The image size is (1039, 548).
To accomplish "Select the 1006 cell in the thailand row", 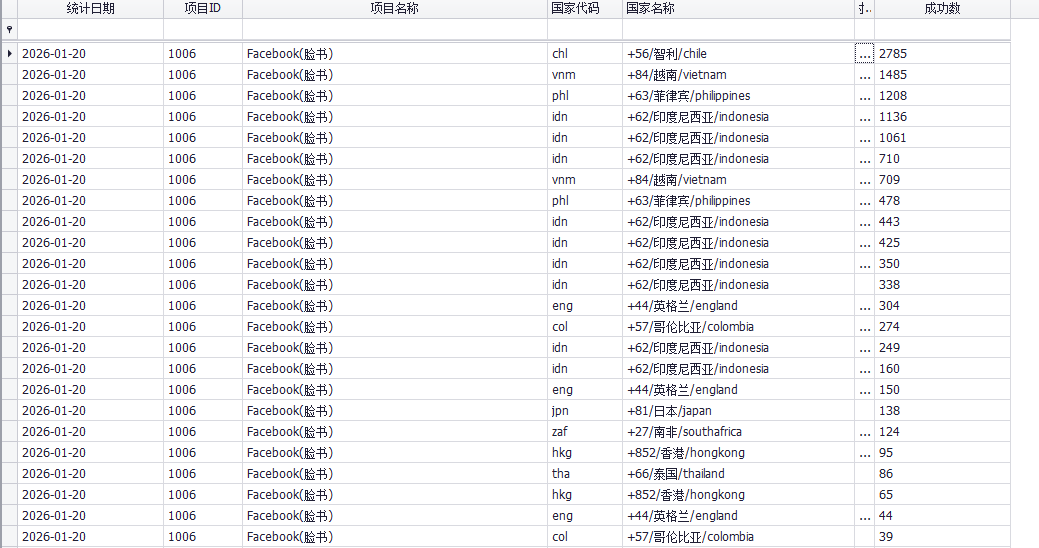I will [x=203, y=474].
